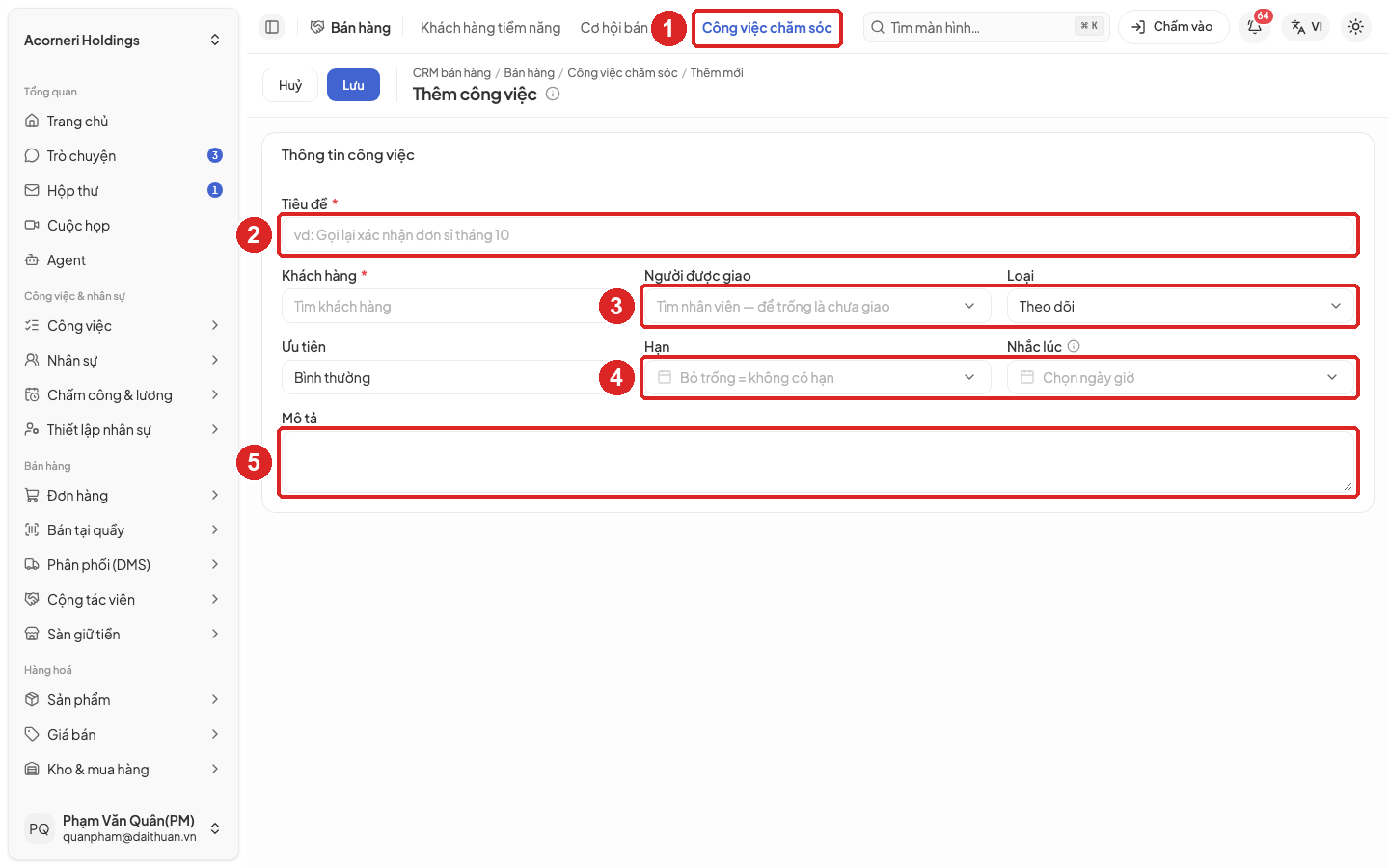Open Hộp thư mailbox in sidebar
Viewport: 1389px width, 868px height.
point(123,190)
